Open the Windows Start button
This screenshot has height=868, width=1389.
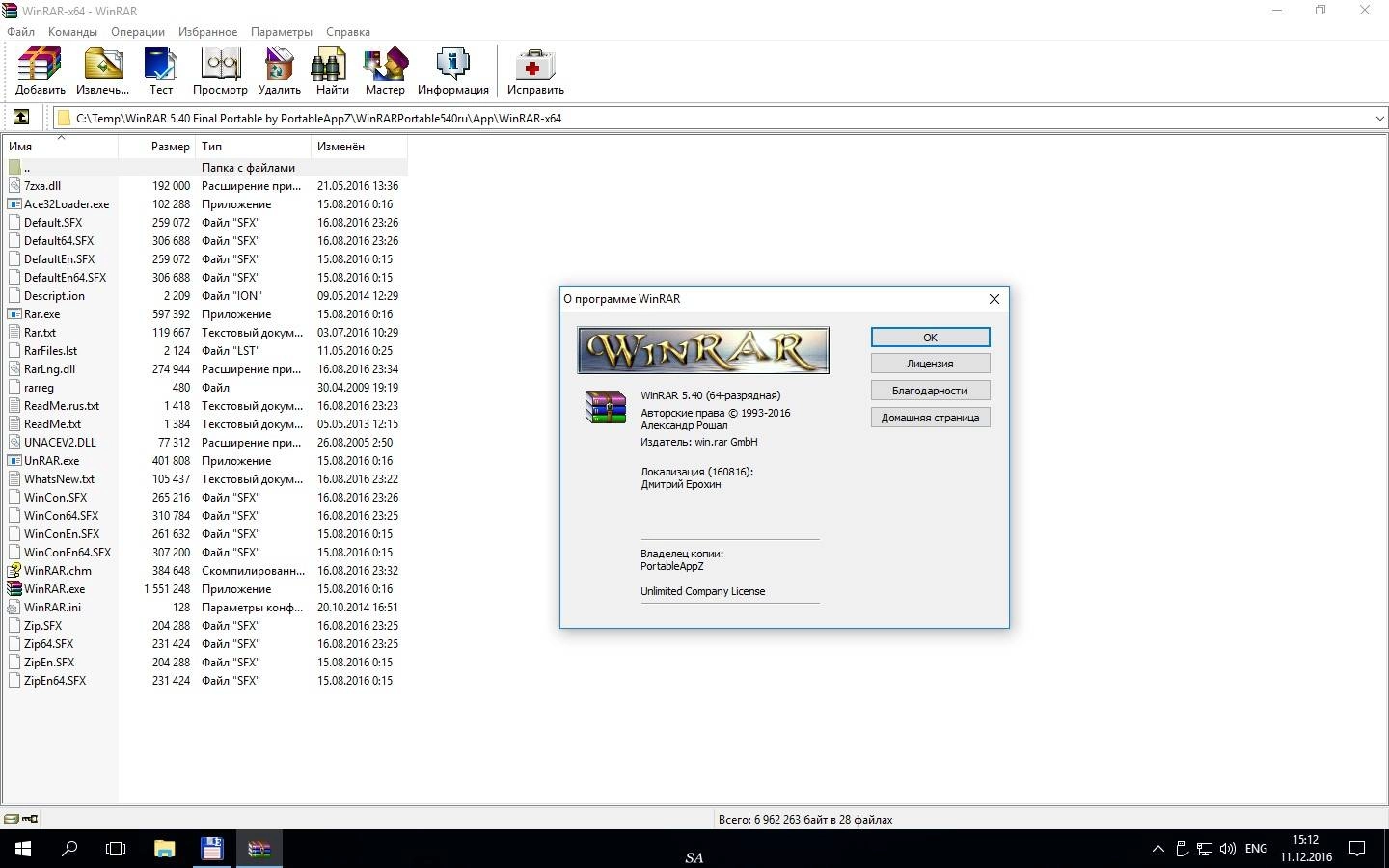point(23,849)
